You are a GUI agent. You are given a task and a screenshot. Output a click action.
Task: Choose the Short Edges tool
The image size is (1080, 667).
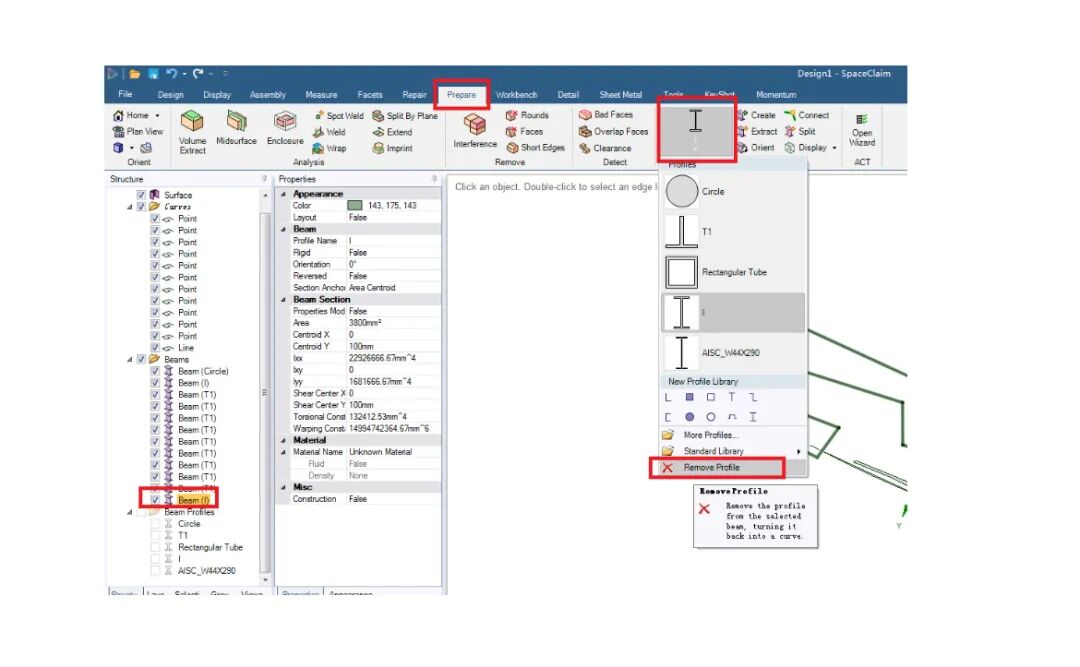536,147
